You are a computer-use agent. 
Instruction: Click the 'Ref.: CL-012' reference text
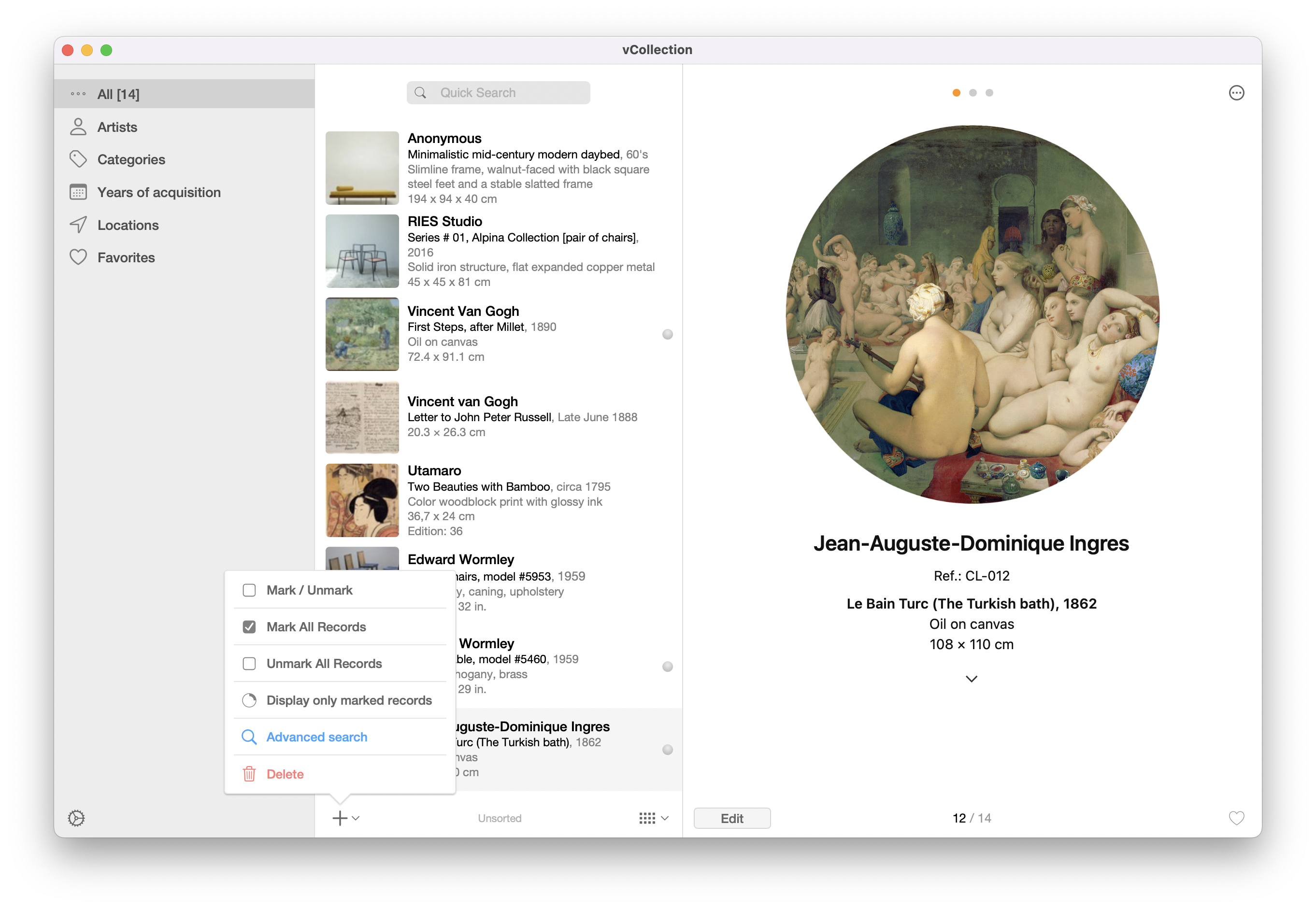pyautogui.click(x=972, y=576)
